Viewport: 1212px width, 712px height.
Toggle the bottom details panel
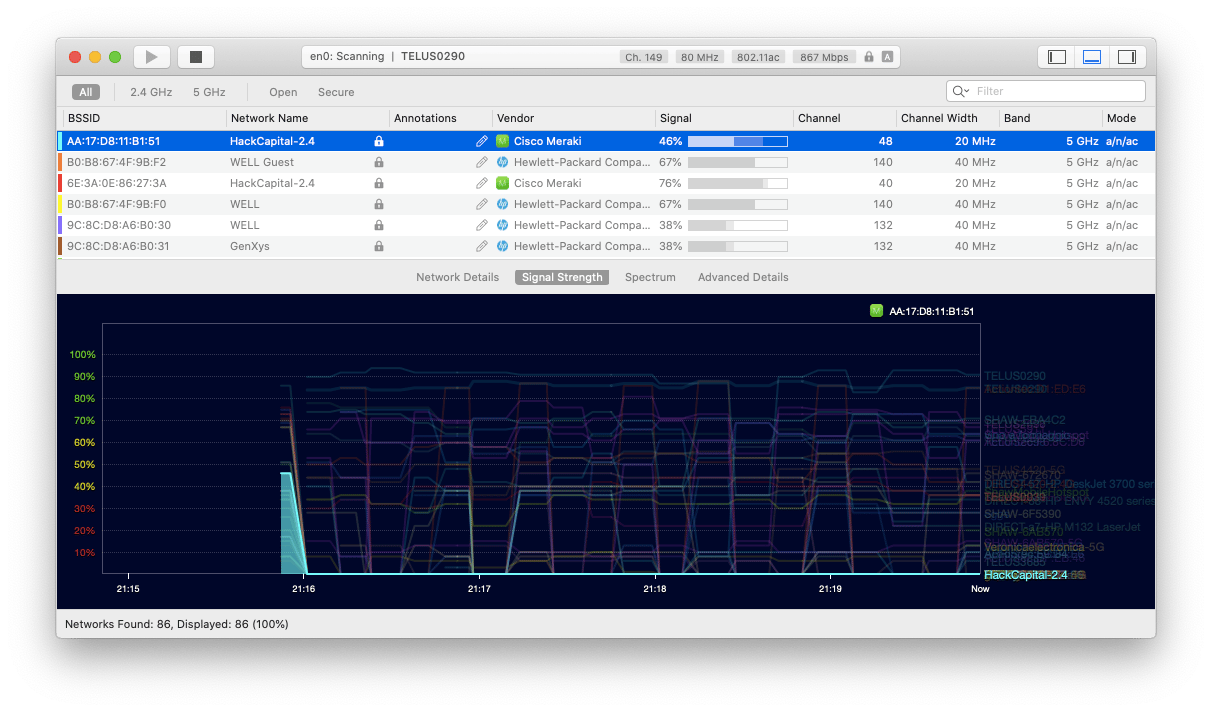tap(1091, 57)
